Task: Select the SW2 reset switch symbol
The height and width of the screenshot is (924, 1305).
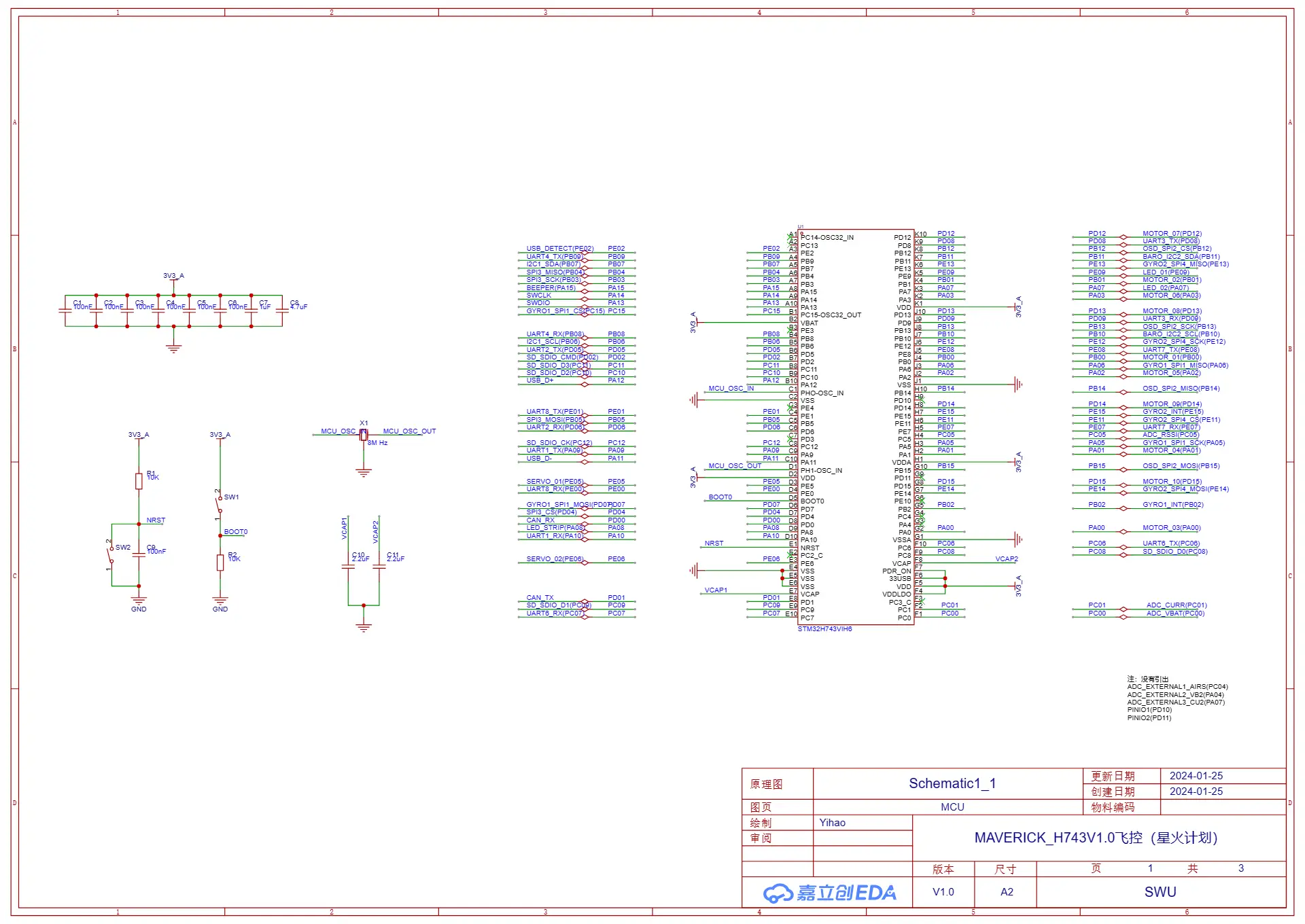Action: point(111,554)
